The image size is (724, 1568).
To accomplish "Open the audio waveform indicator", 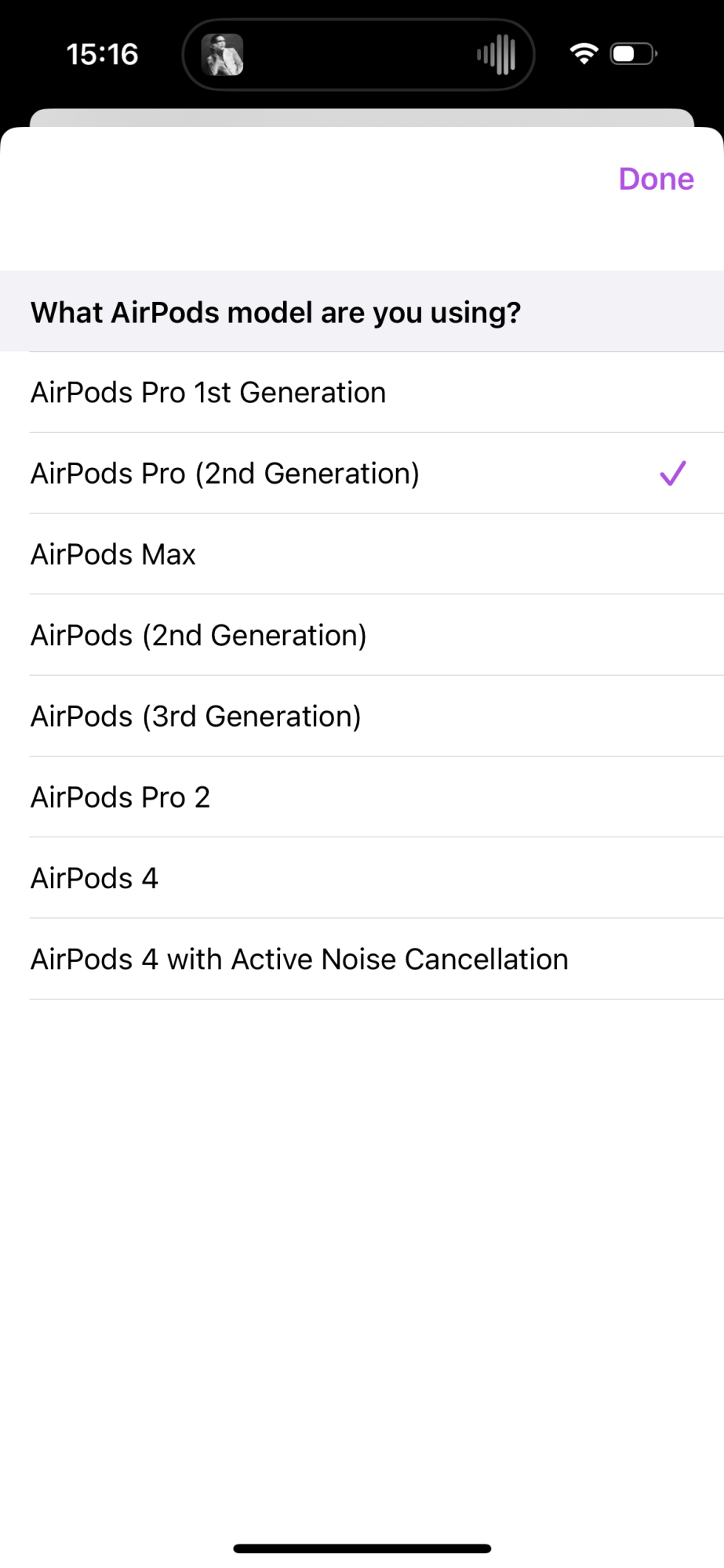I will pos(496,55).
